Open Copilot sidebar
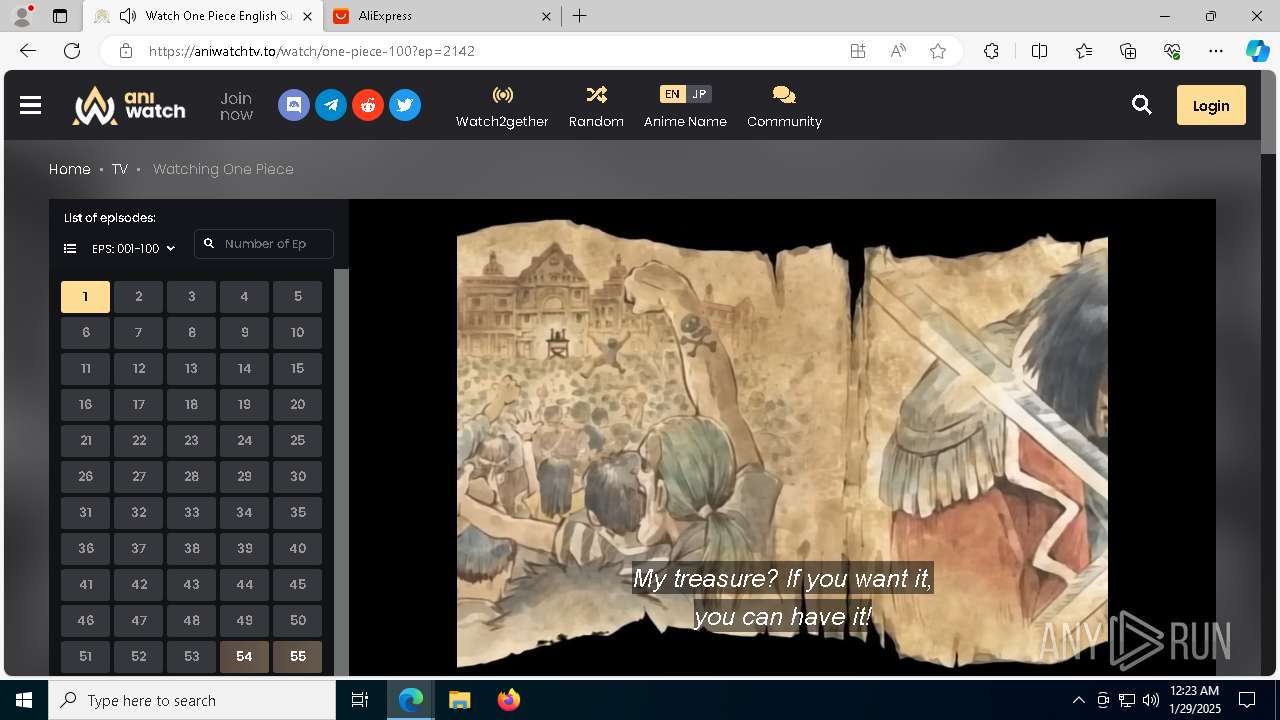This screenshot has height=720, width=1280. coord(1257,51)
